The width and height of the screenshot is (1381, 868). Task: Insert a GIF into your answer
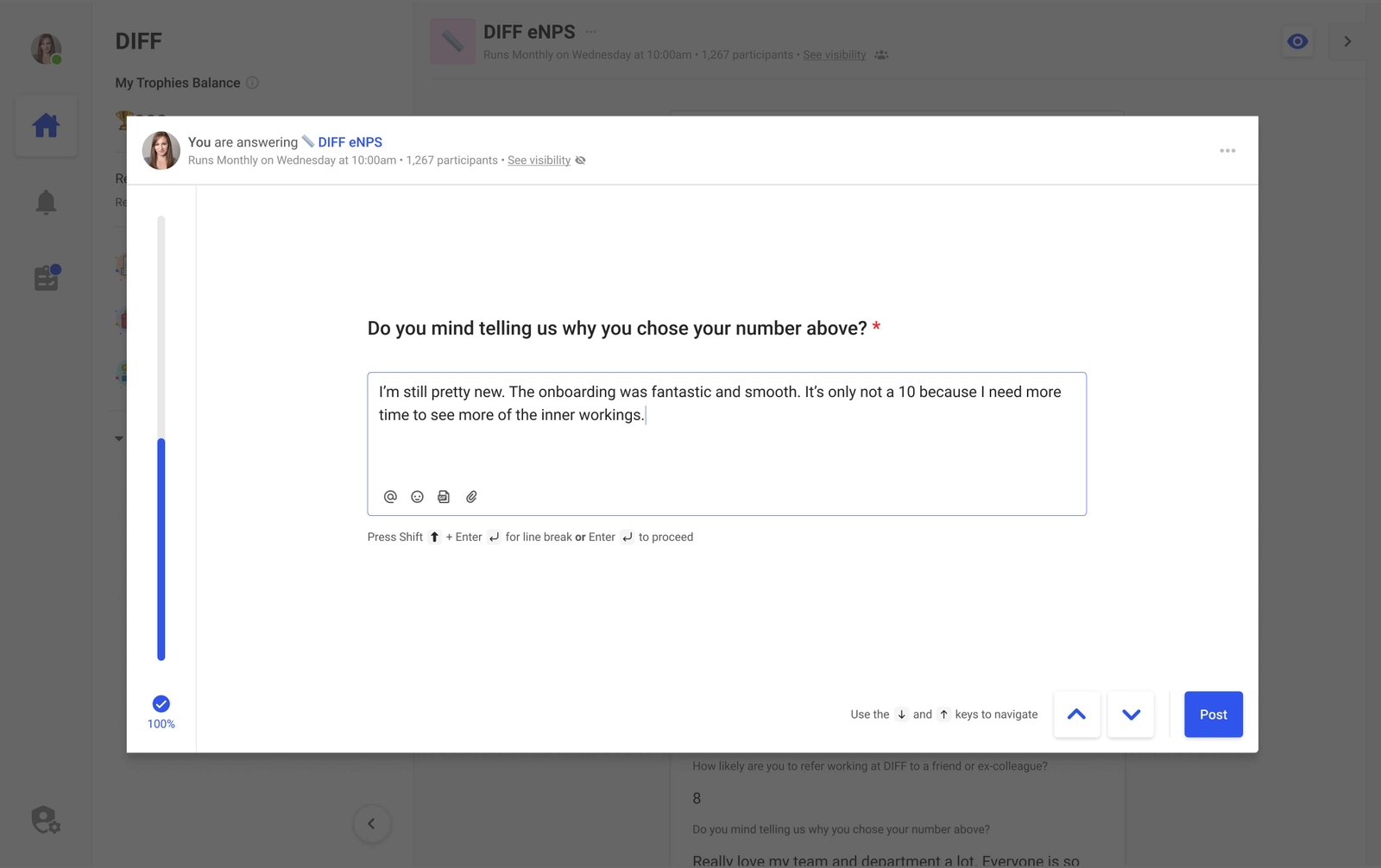(x=444, y=497)
